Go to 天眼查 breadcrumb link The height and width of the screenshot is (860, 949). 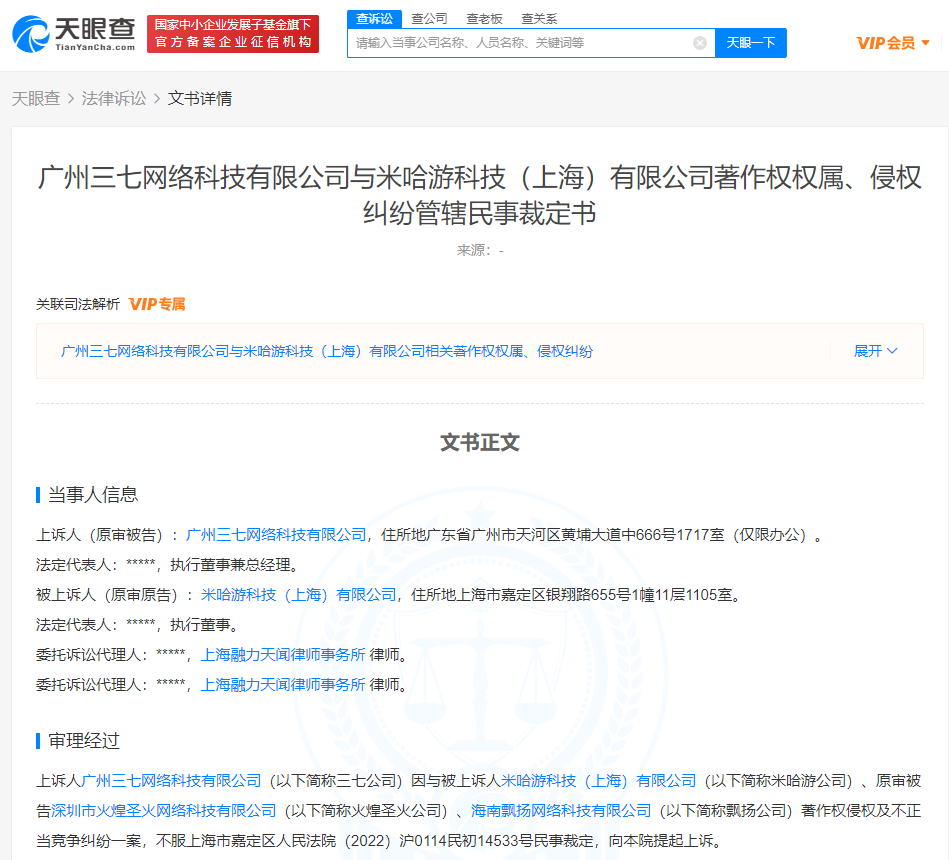(36, 99)
